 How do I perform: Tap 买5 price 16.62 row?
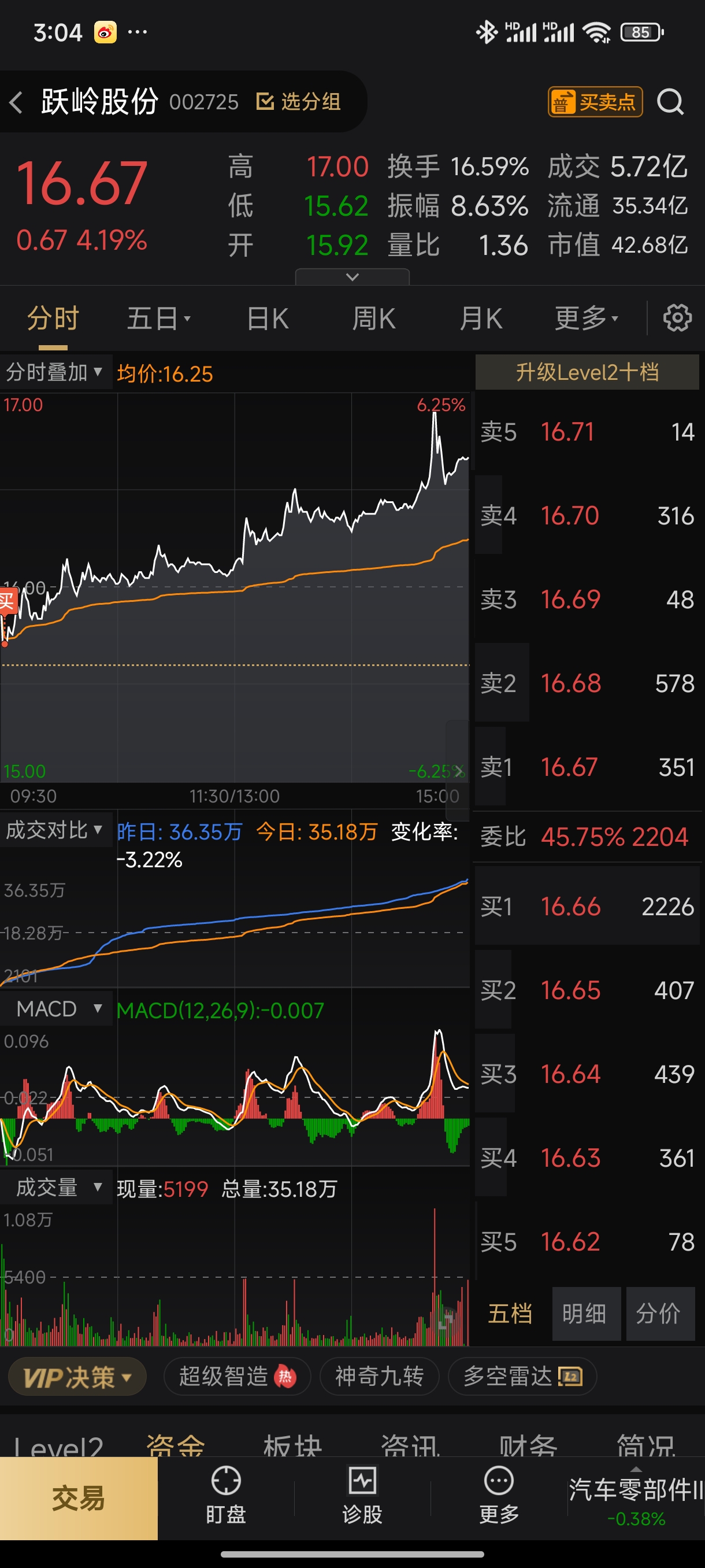pos(587,1242)
